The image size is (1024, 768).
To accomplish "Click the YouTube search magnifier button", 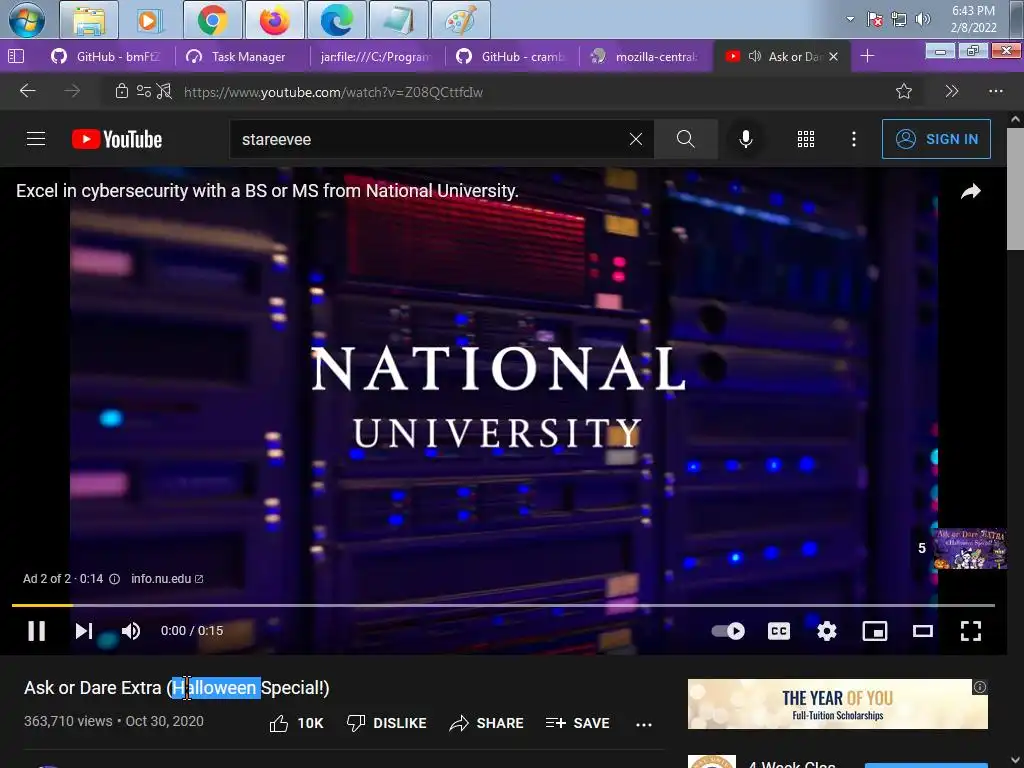I will 686,139.
